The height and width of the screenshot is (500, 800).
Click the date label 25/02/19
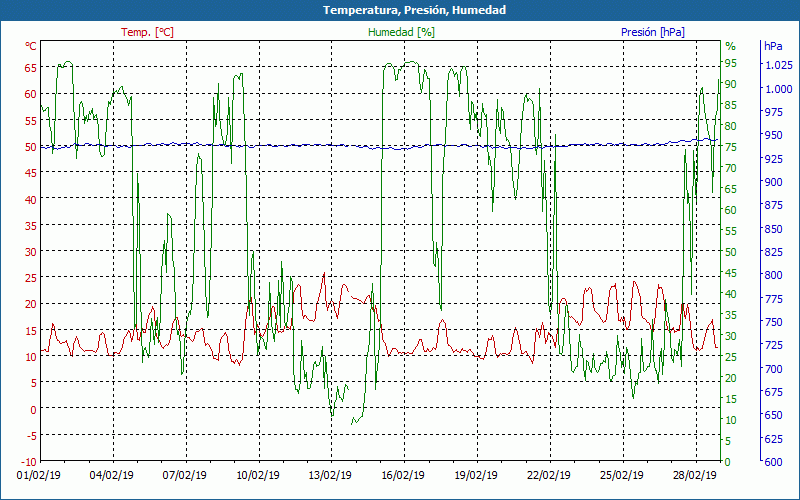622,475
